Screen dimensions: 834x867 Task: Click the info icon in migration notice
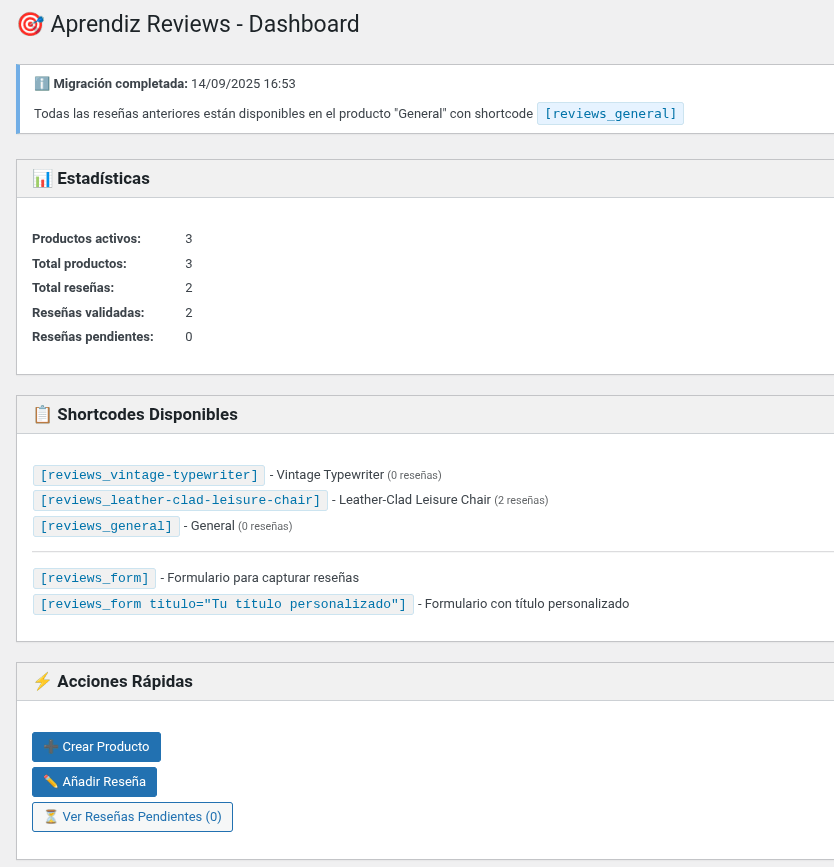pyautogui.click(x=42, y=84)
